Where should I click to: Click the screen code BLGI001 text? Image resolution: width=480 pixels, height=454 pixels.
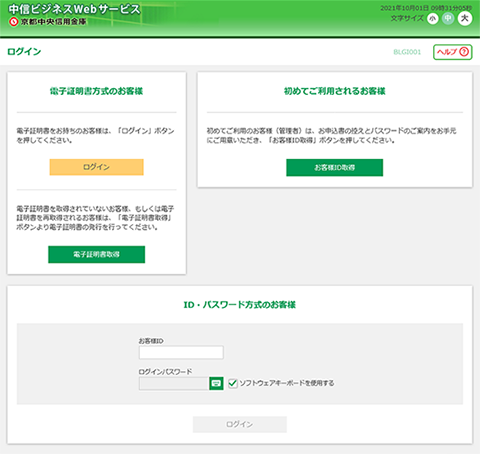pyautogui.click(x=407, y=52)
